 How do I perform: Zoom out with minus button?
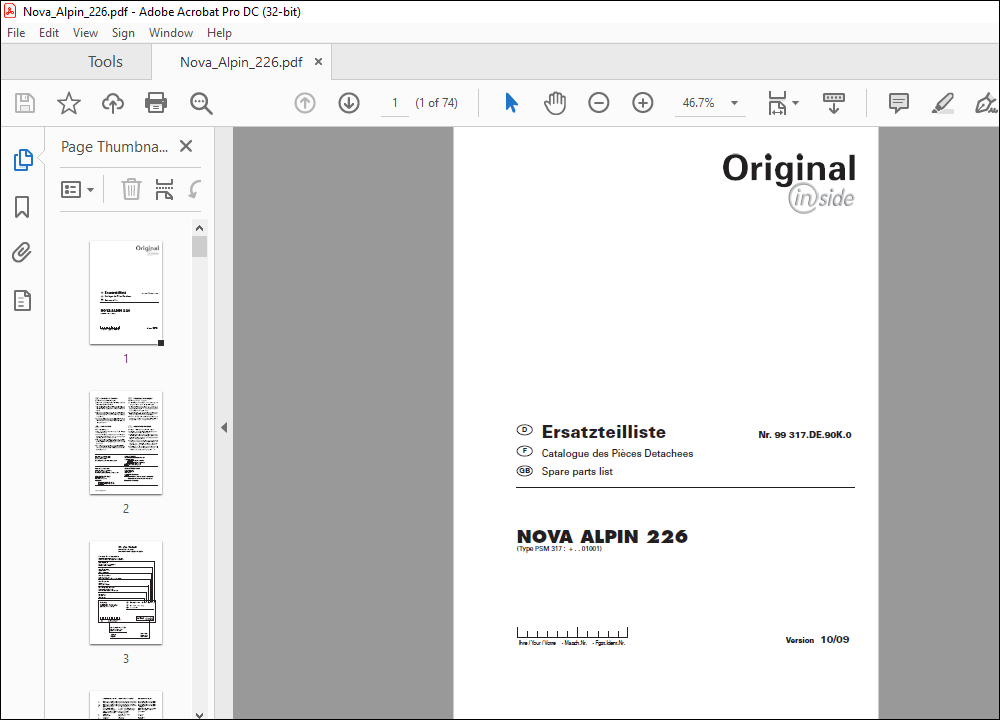(598, 103)
